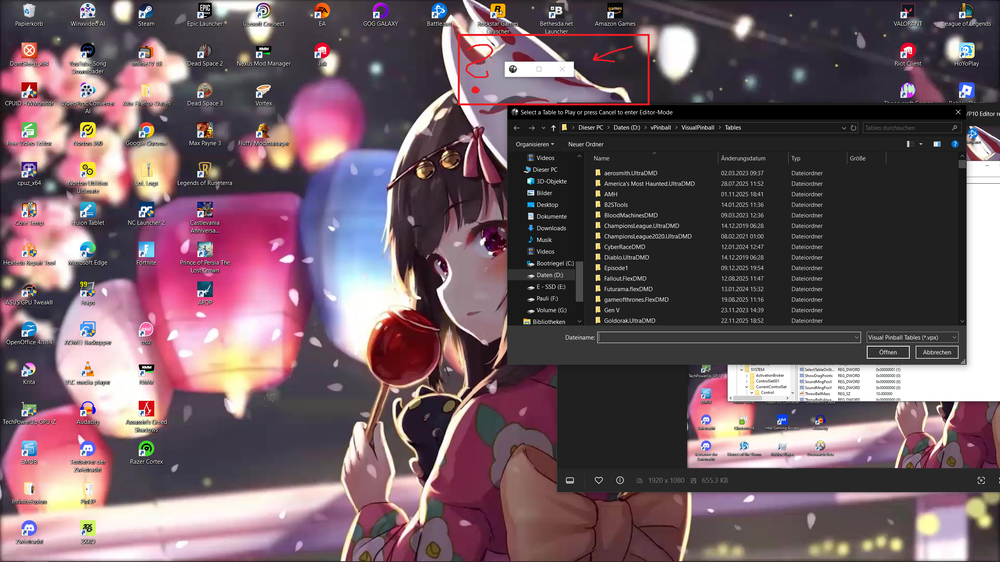Expand the address bar history chevron
Viewport: 1000px width, 562px height.
click(844, 128)
